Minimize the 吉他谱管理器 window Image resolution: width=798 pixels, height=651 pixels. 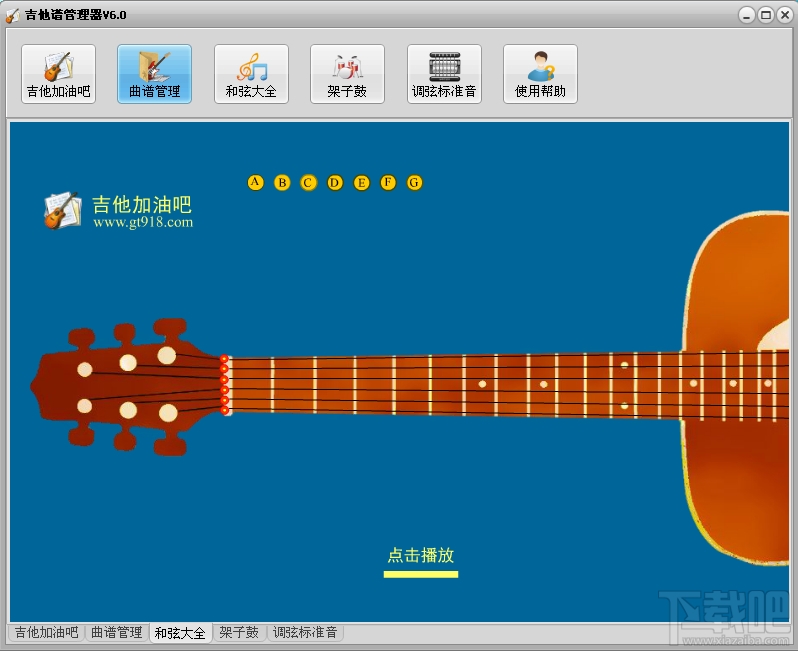747,15
